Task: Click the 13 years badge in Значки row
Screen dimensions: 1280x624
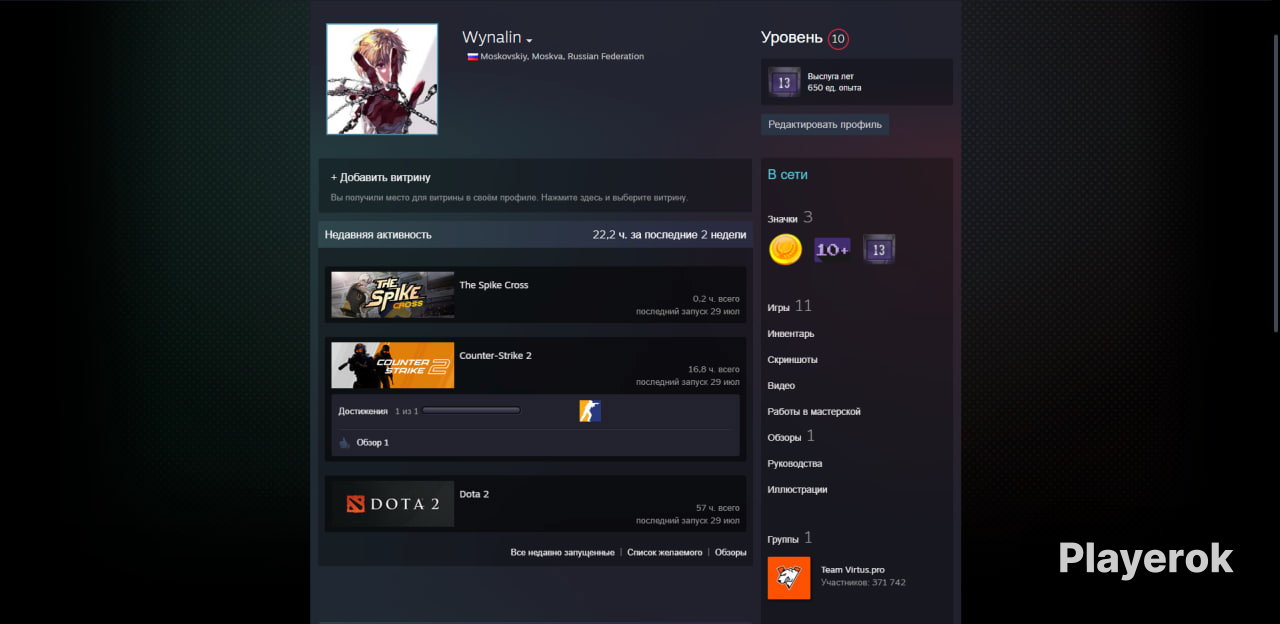Action: (879, 249)
